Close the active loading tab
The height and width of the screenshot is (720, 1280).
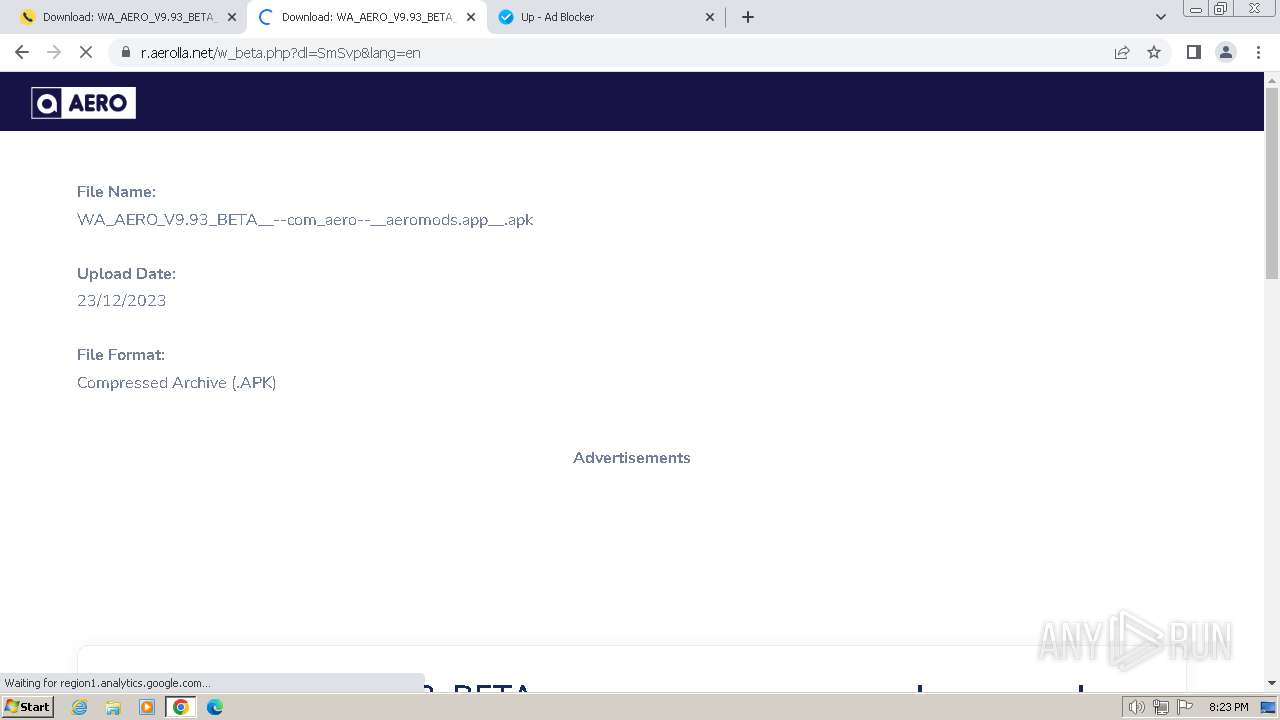point(471,17)
